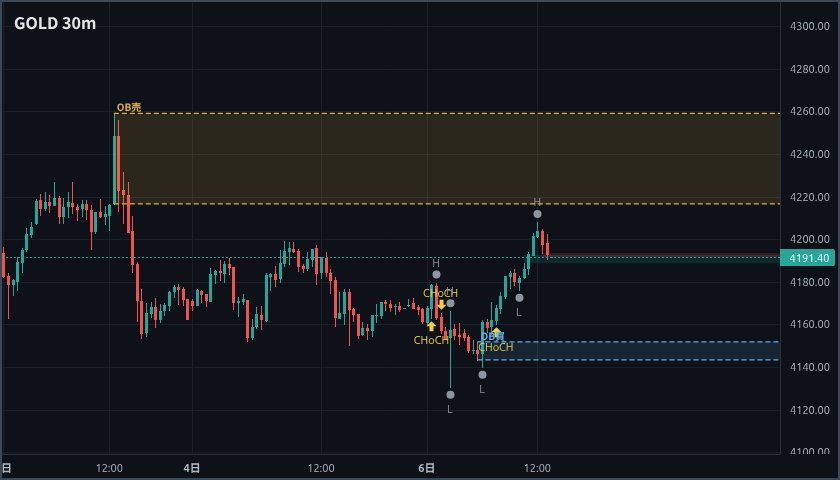Click the OB買 buy order block label

(492, 336)
